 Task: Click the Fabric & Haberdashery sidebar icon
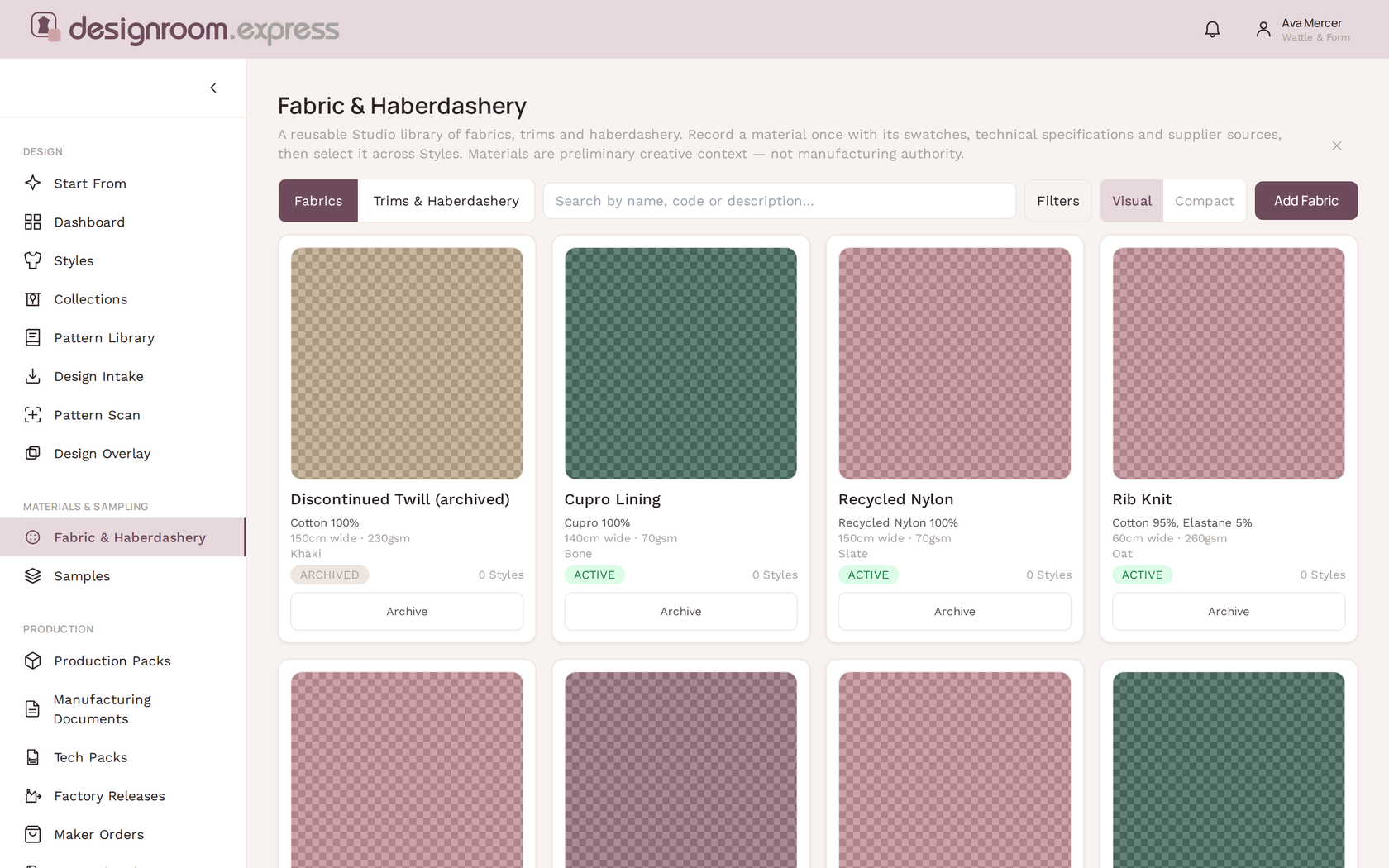coord(33,537)
